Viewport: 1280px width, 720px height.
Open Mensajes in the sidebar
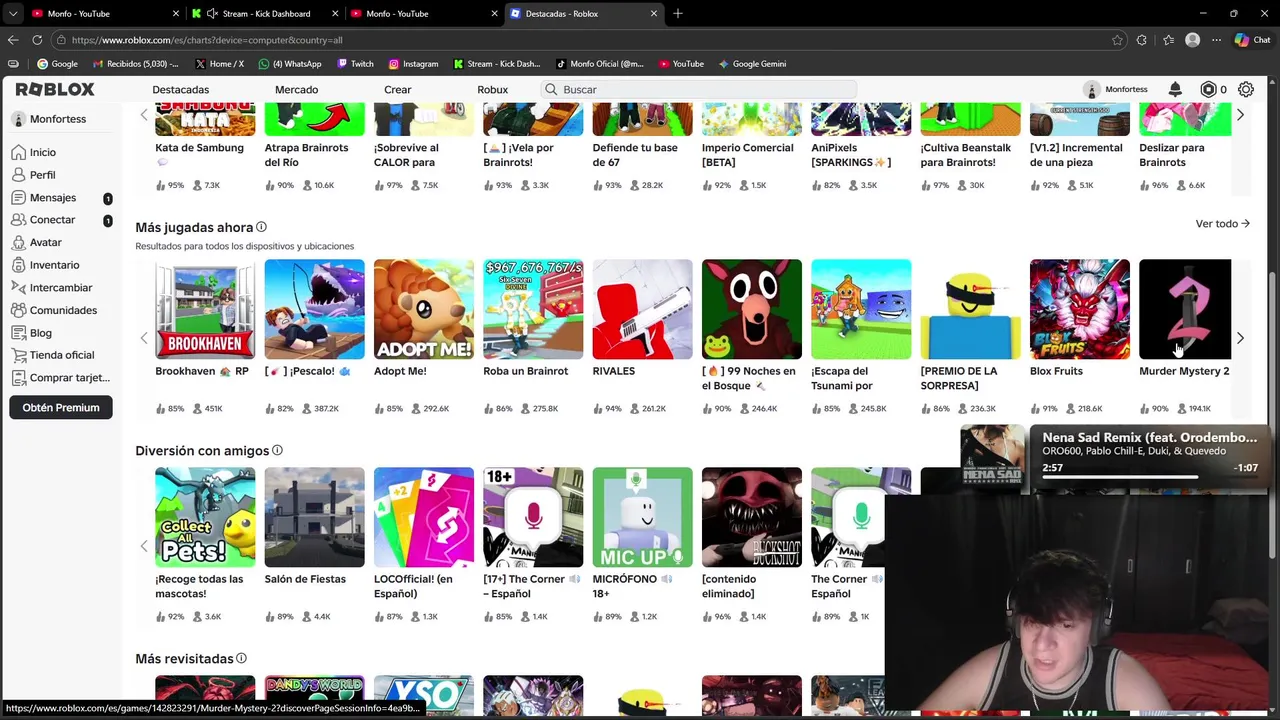45,198
